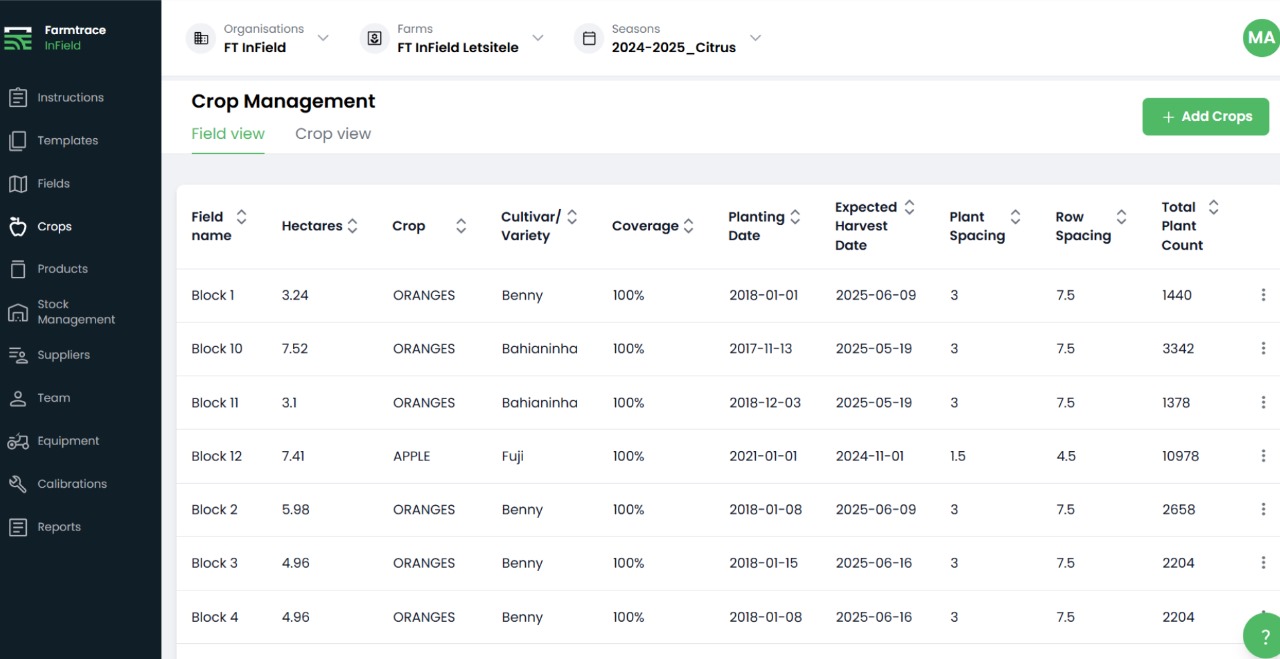1280x659 pixels.
Task: Select FT InField Letsitele farm label
Action: [458, 47]
